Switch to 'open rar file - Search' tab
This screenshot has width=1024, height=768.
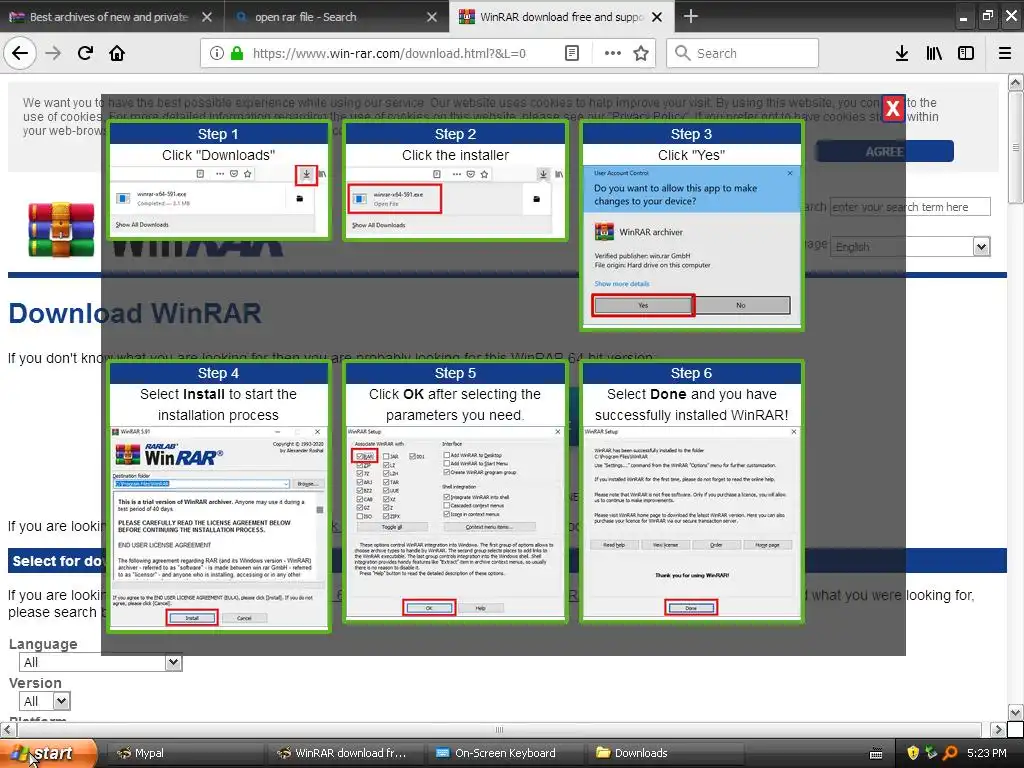click(337, 16)
